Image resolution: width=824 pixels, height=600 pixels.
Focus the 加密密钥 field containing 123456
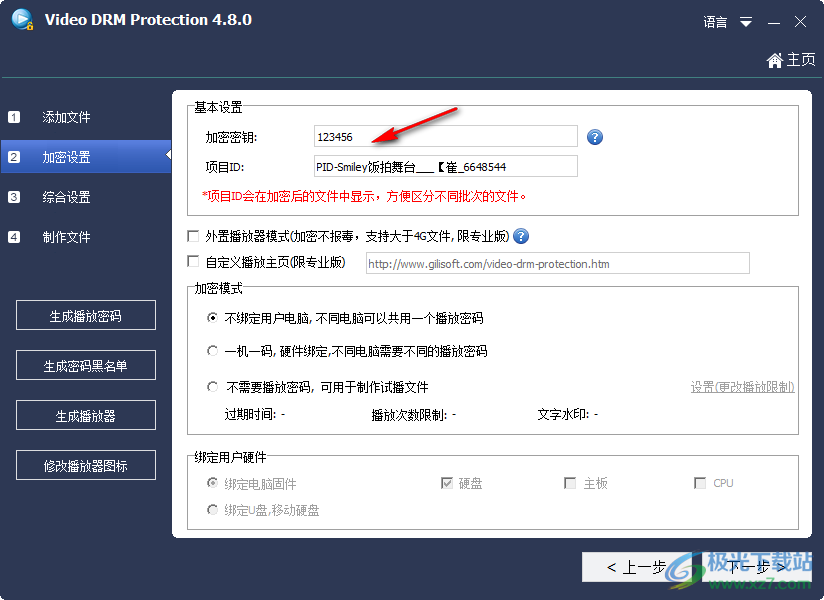click(446, 137)
